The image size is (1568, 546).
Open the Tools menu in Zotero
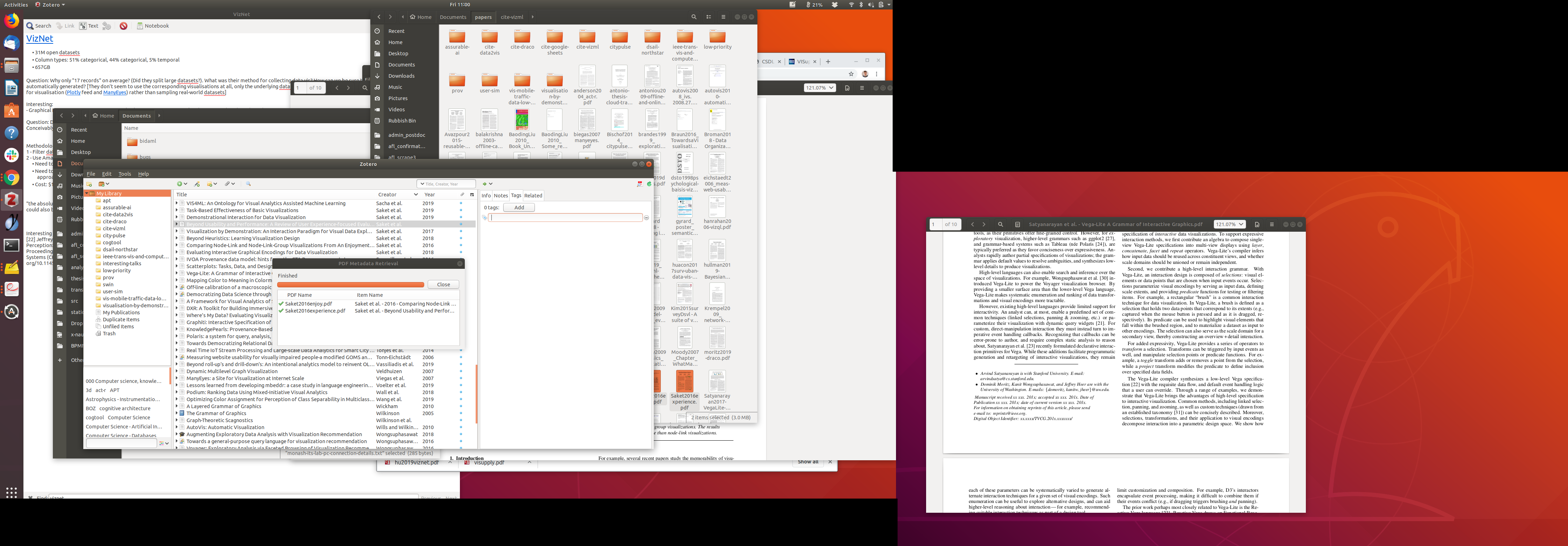pyautogui.click(x=124, y=174)
